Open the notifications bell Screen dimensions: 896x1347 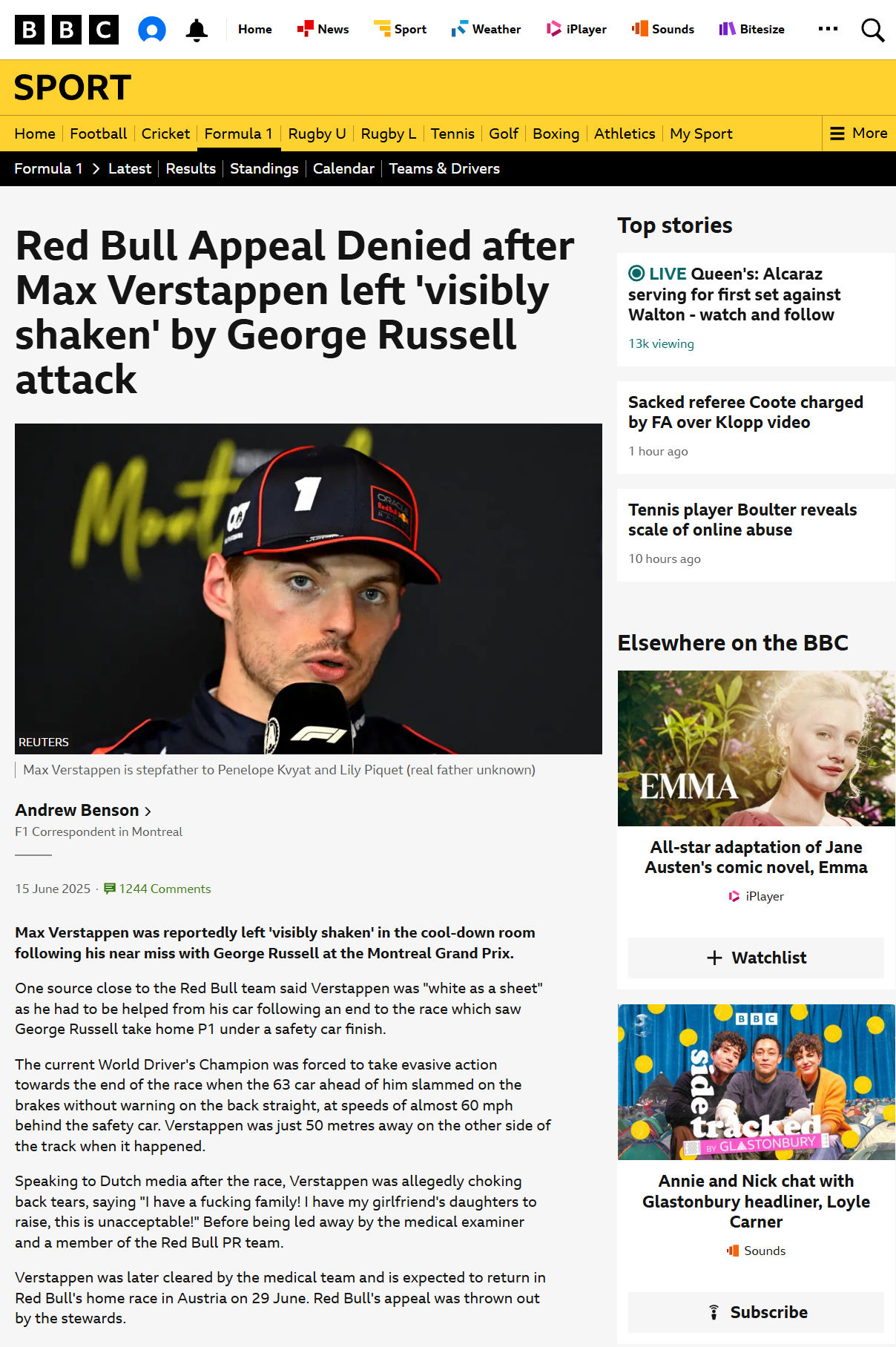click(197, 30)
